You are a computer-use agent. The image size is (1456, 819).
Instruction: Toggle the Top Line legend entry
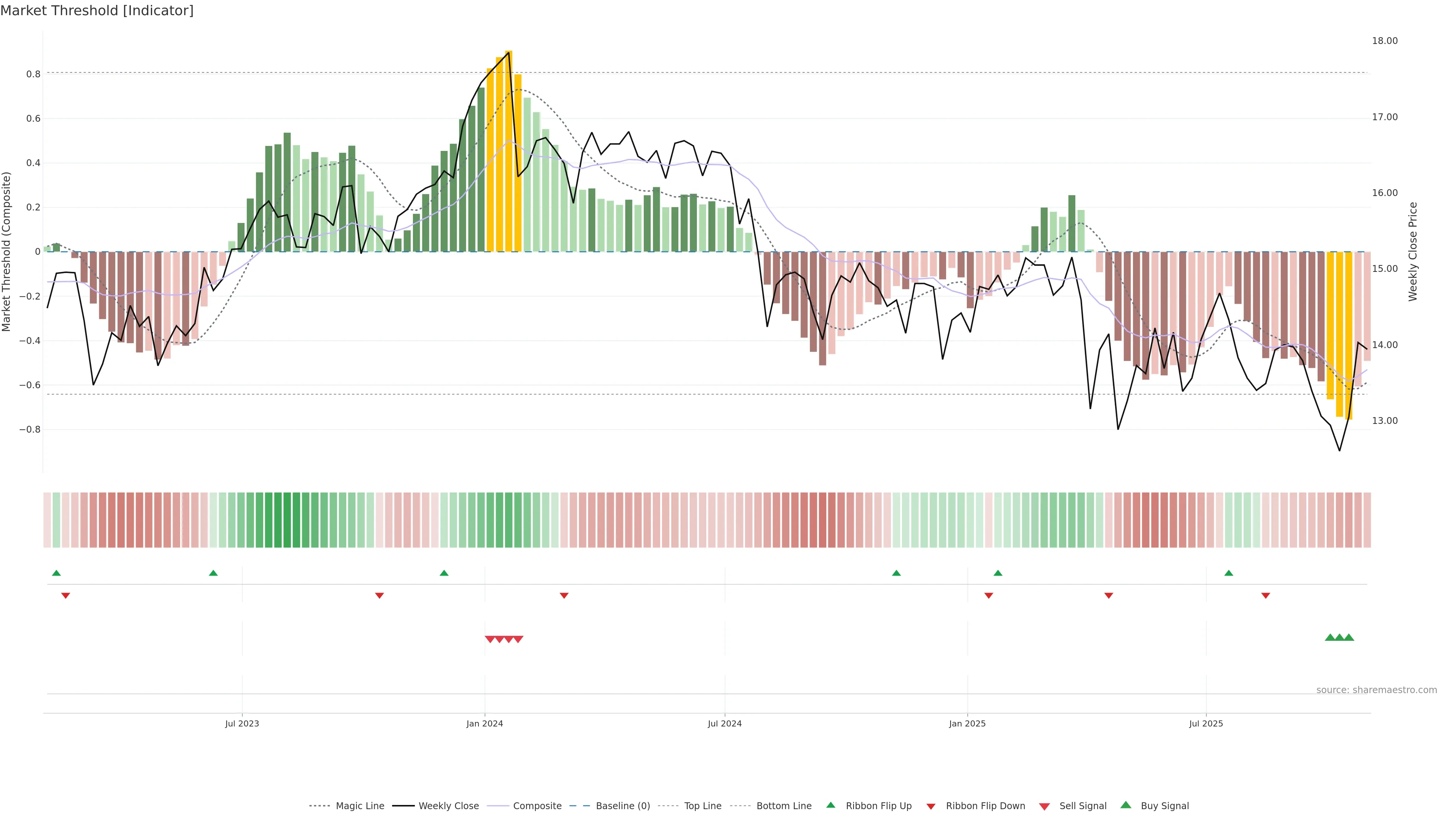pyautogui.click(x=703, y=806)
